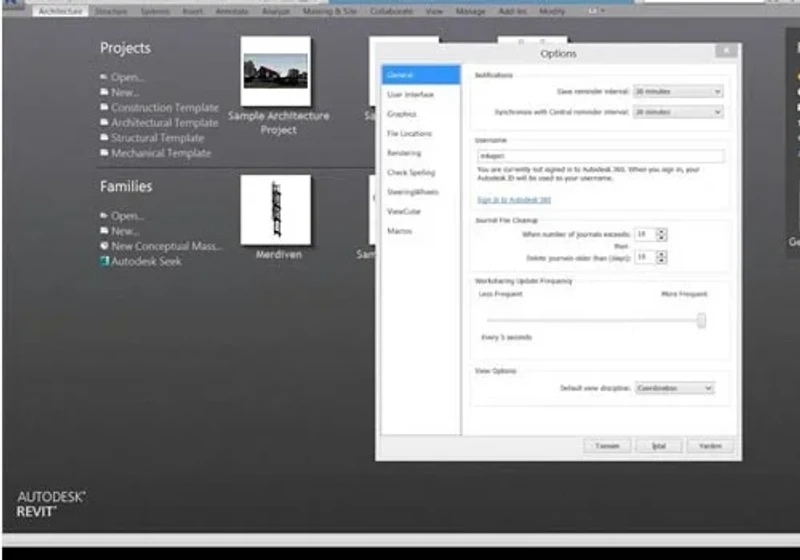Click the worksharing frequency slider track middle

[594, 320]
